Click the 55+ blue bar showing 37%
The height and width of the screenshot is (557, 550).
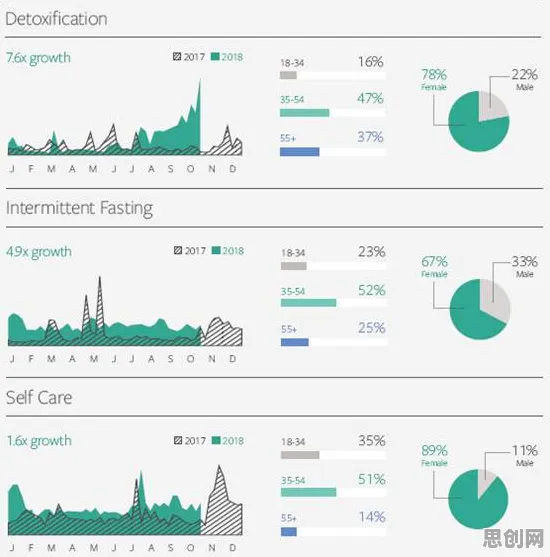300,152
